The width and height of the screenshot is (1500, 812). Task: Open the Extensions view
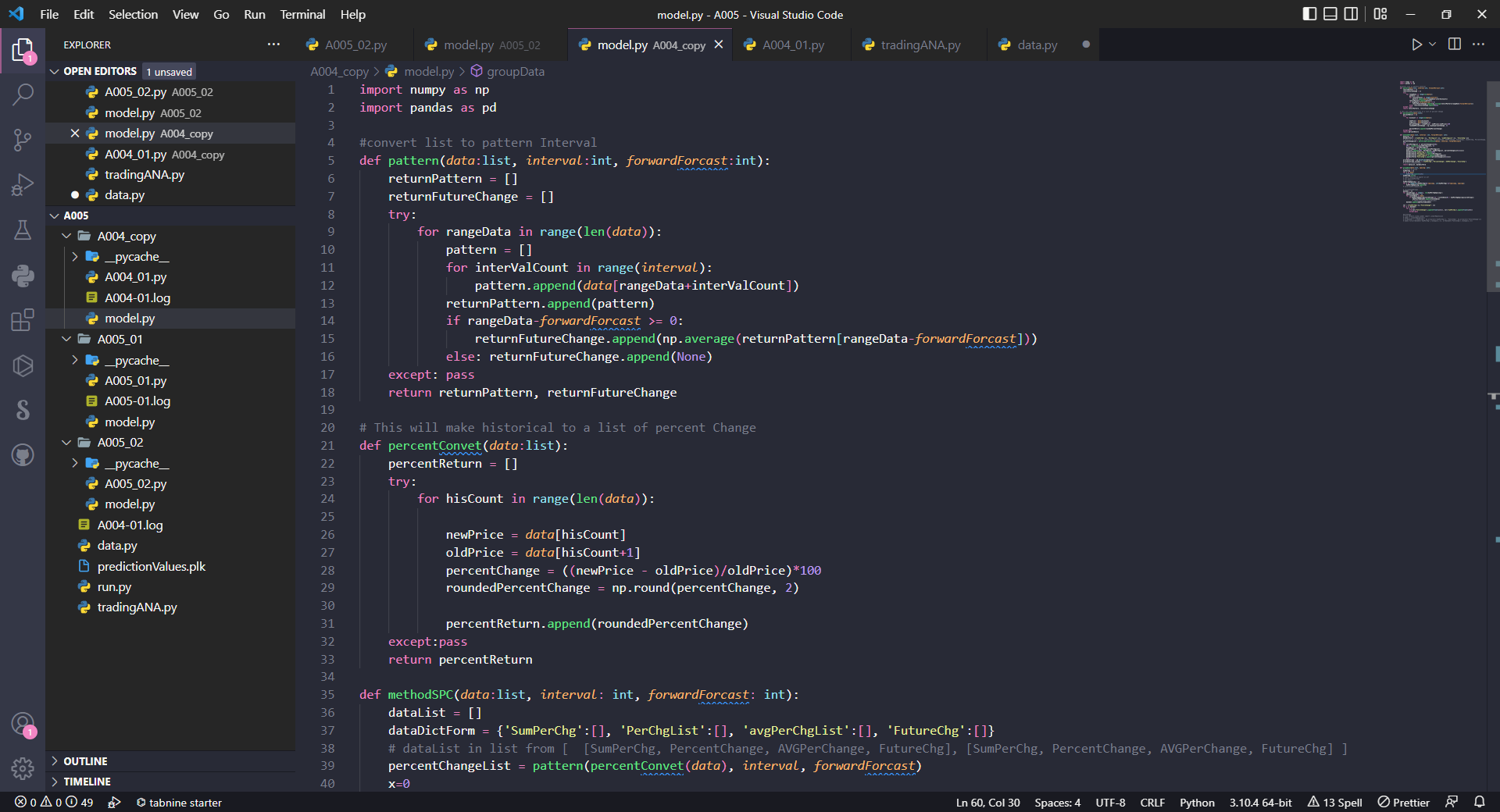23,320
